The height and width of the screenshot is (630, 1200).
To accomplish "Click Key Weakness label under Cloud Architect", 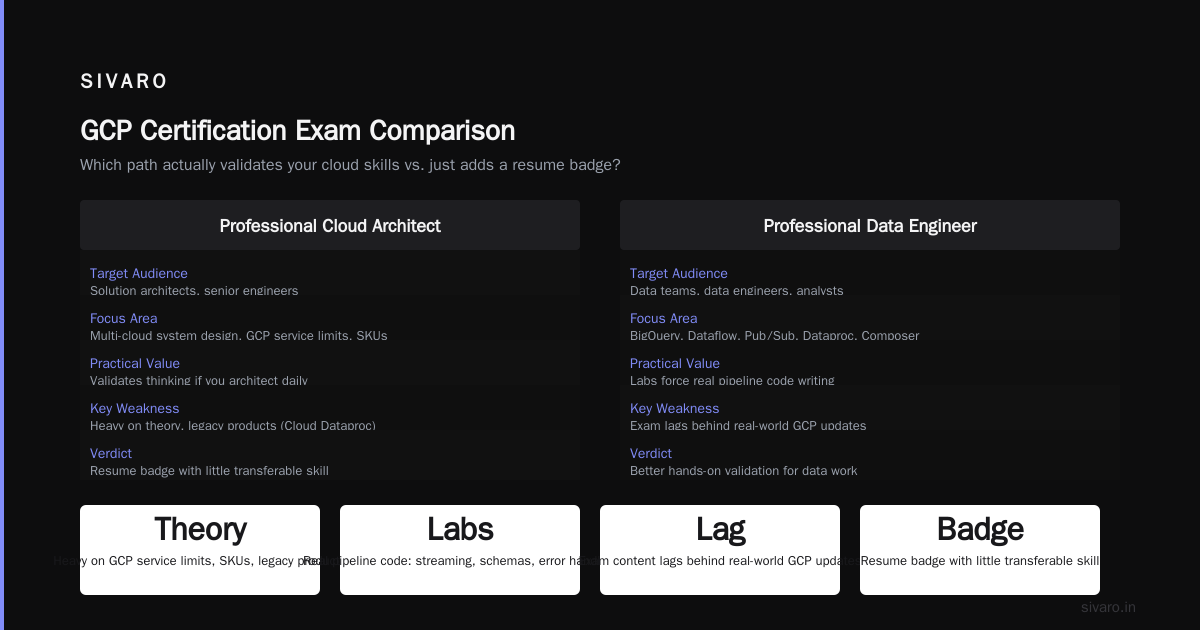I will tap(135, 408).
